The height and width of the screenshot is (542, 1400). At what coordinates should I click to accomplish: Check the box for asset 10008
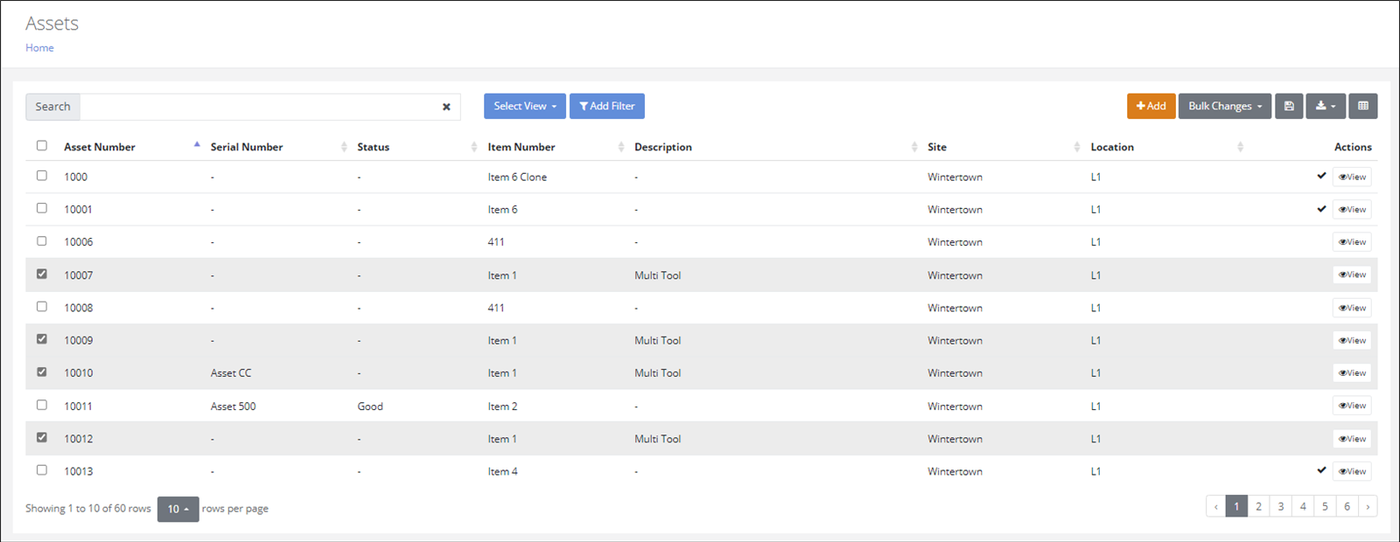42,306
